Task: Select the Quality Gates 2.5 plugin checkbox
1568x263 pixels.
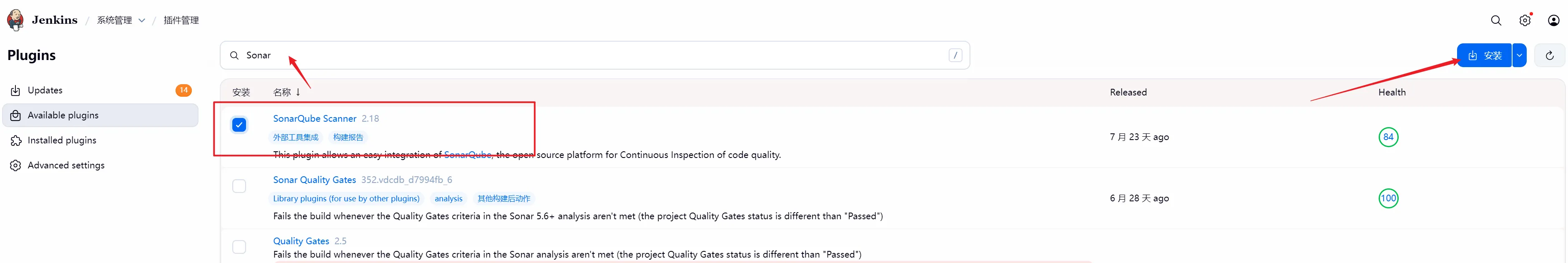Action: click(239, 247)
